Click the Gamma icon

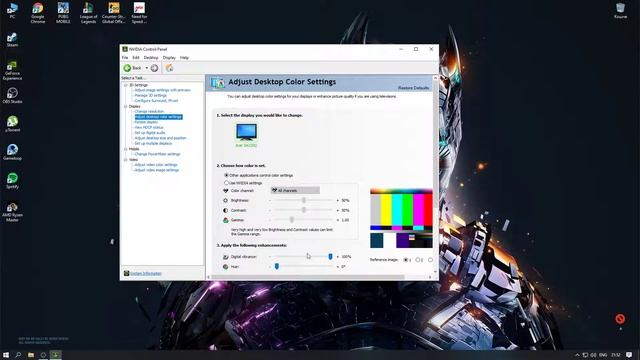pos(226,220)
